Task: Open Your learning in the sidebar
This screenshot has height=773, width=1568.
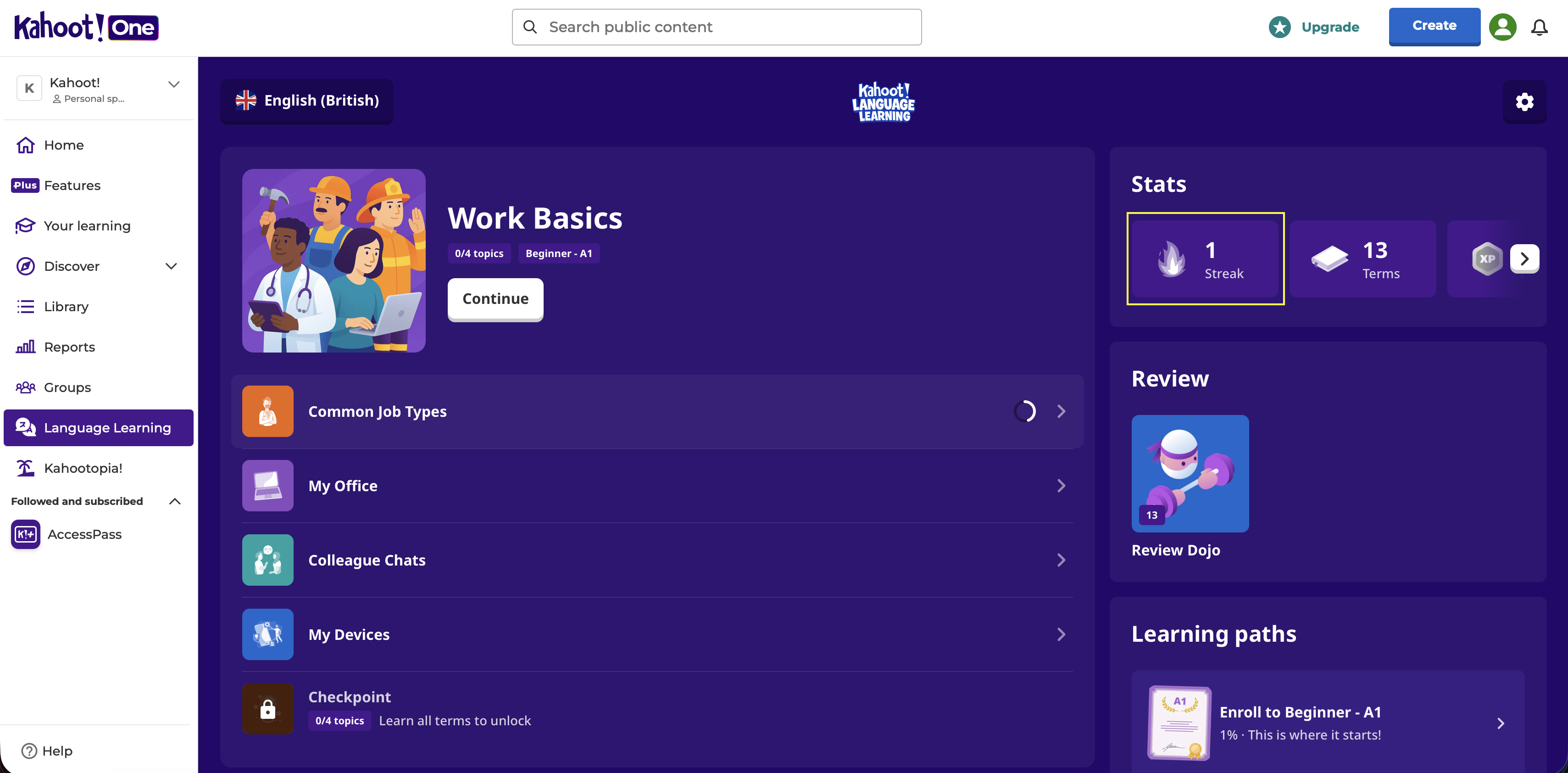Action: point(99,226)
